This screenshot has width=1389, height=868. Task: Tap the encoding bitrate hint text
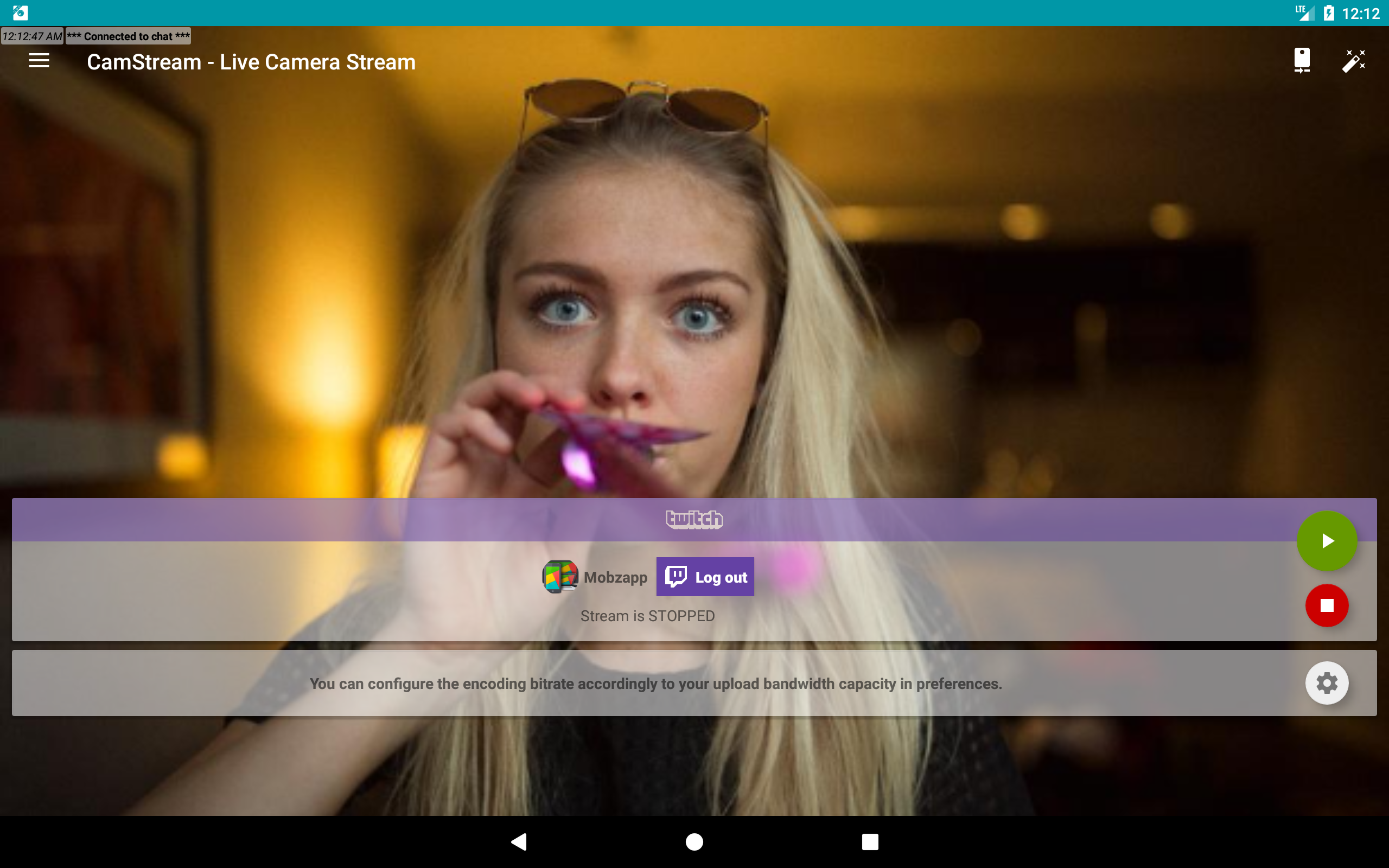655,684
